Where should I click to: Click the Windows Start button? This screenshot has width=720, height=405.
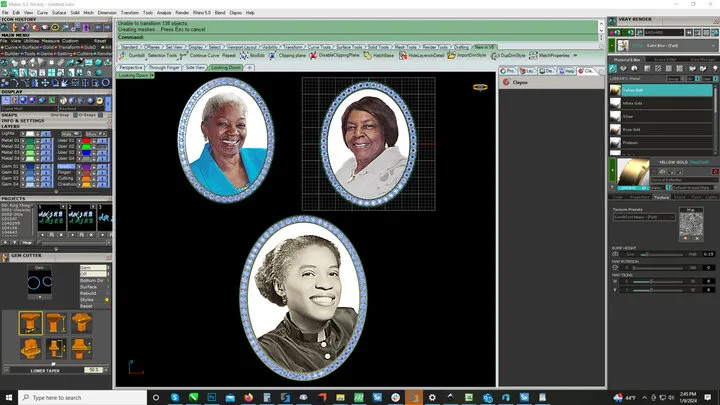[9, 397]
